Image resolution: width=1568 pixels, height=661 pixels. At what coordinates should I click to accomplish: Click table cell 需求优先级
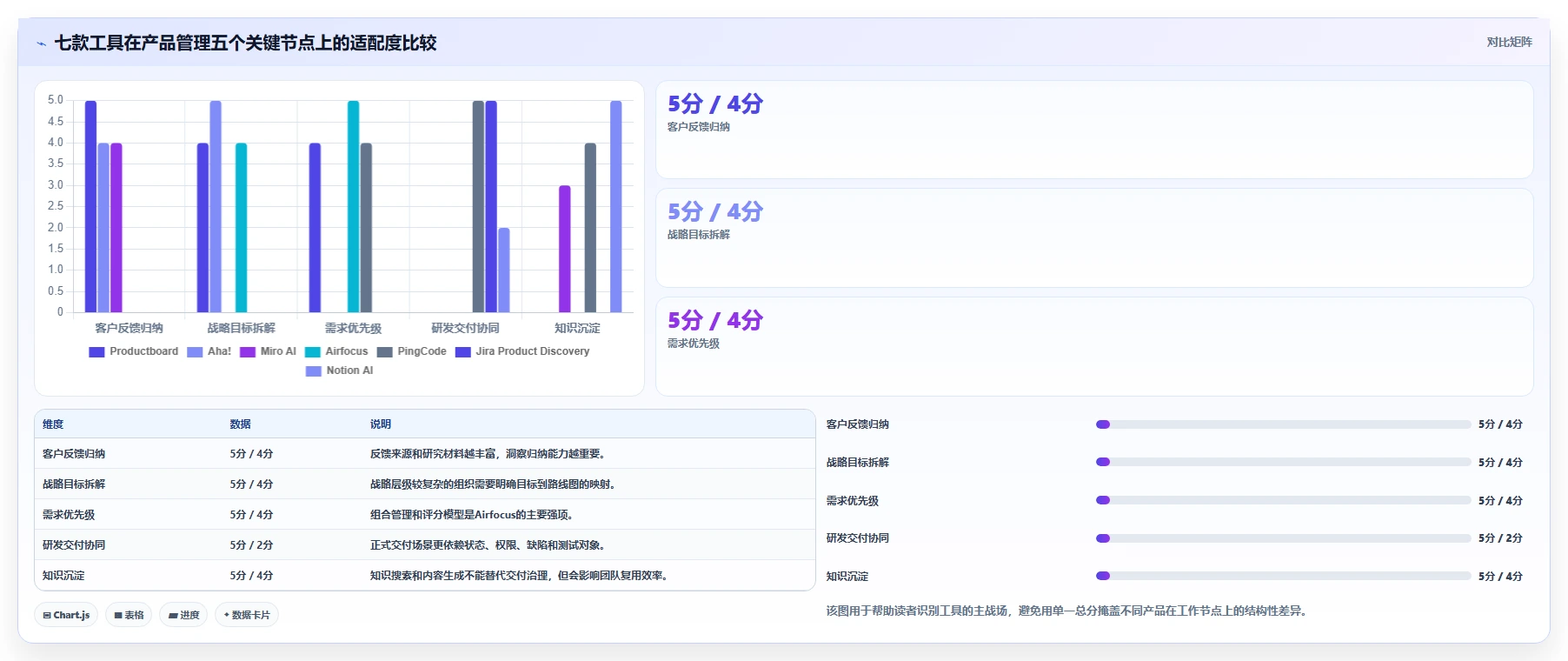click(69, 515)
